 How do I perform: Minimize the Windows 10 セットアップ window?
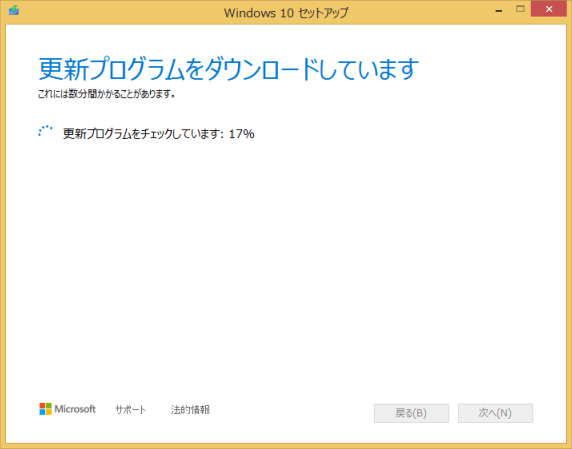499,11
